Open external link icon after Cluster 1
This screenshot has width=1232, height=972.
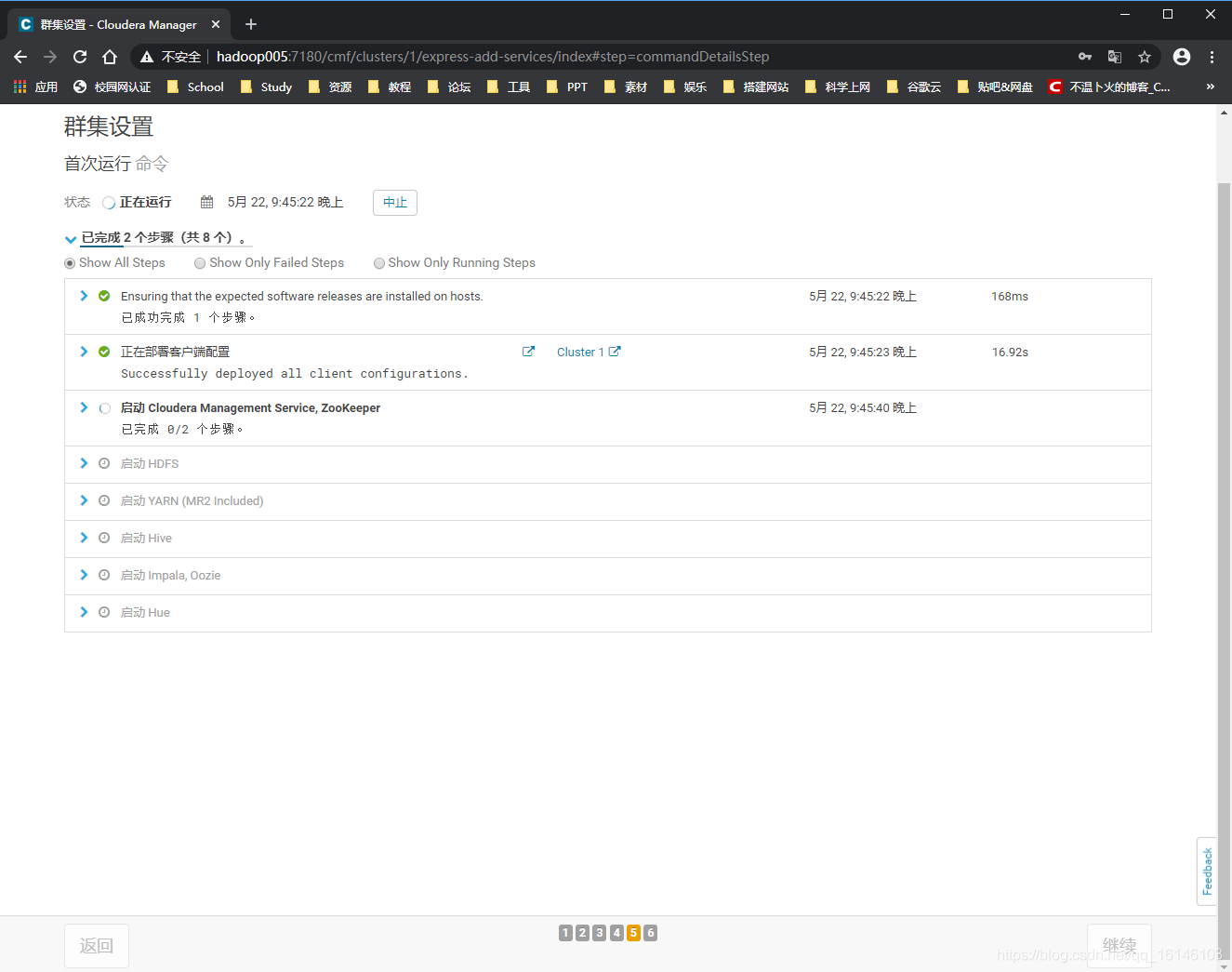point(615,352)
